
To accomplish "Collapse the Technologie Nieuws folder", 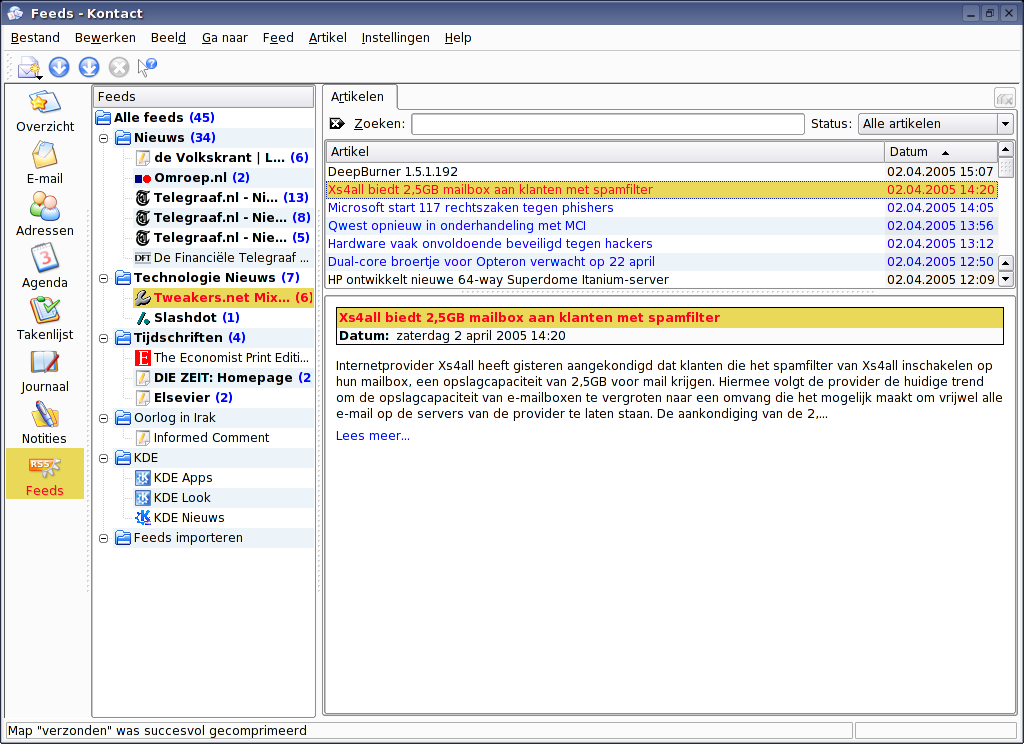I will coord(103,278).
